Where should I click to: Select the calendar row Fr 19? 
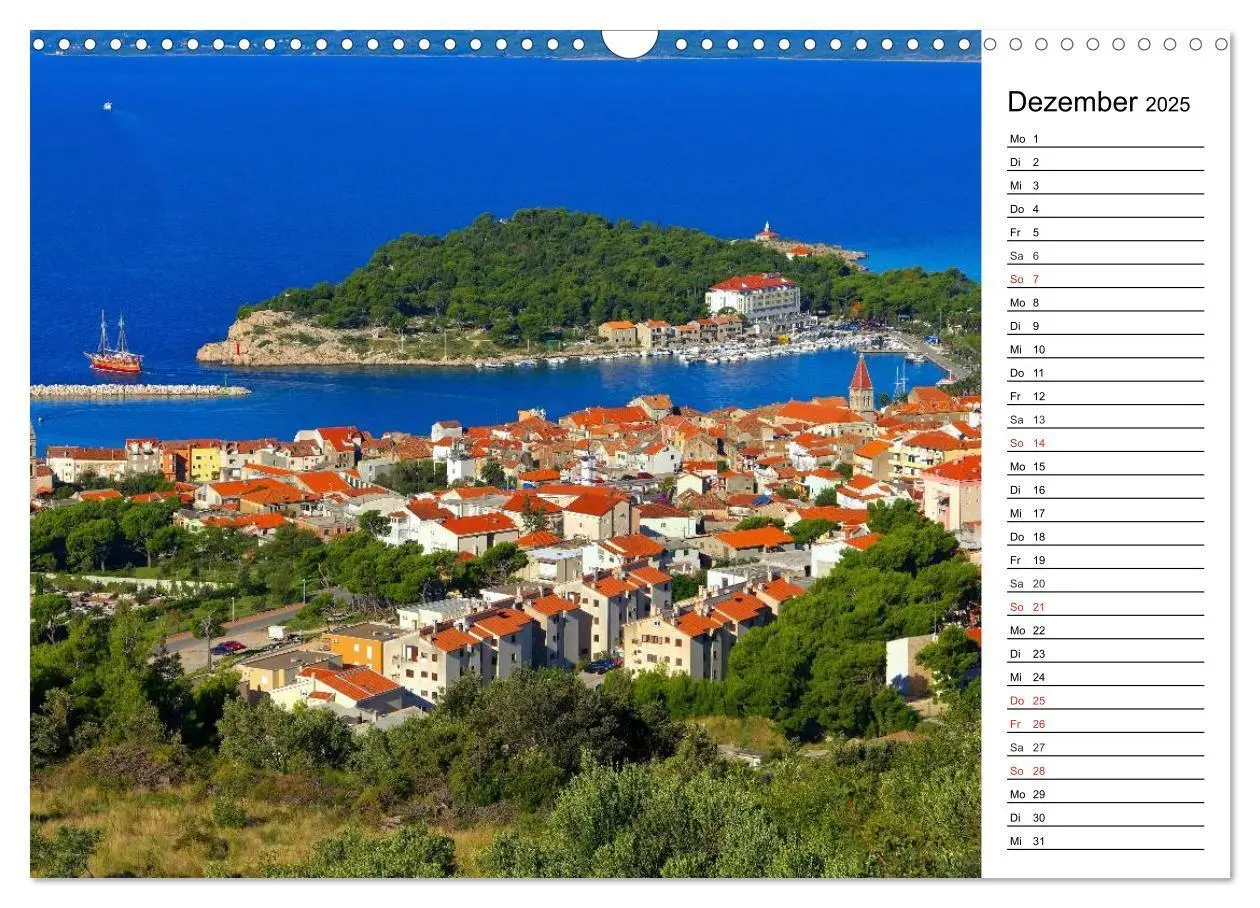[x=1105, y=560]
